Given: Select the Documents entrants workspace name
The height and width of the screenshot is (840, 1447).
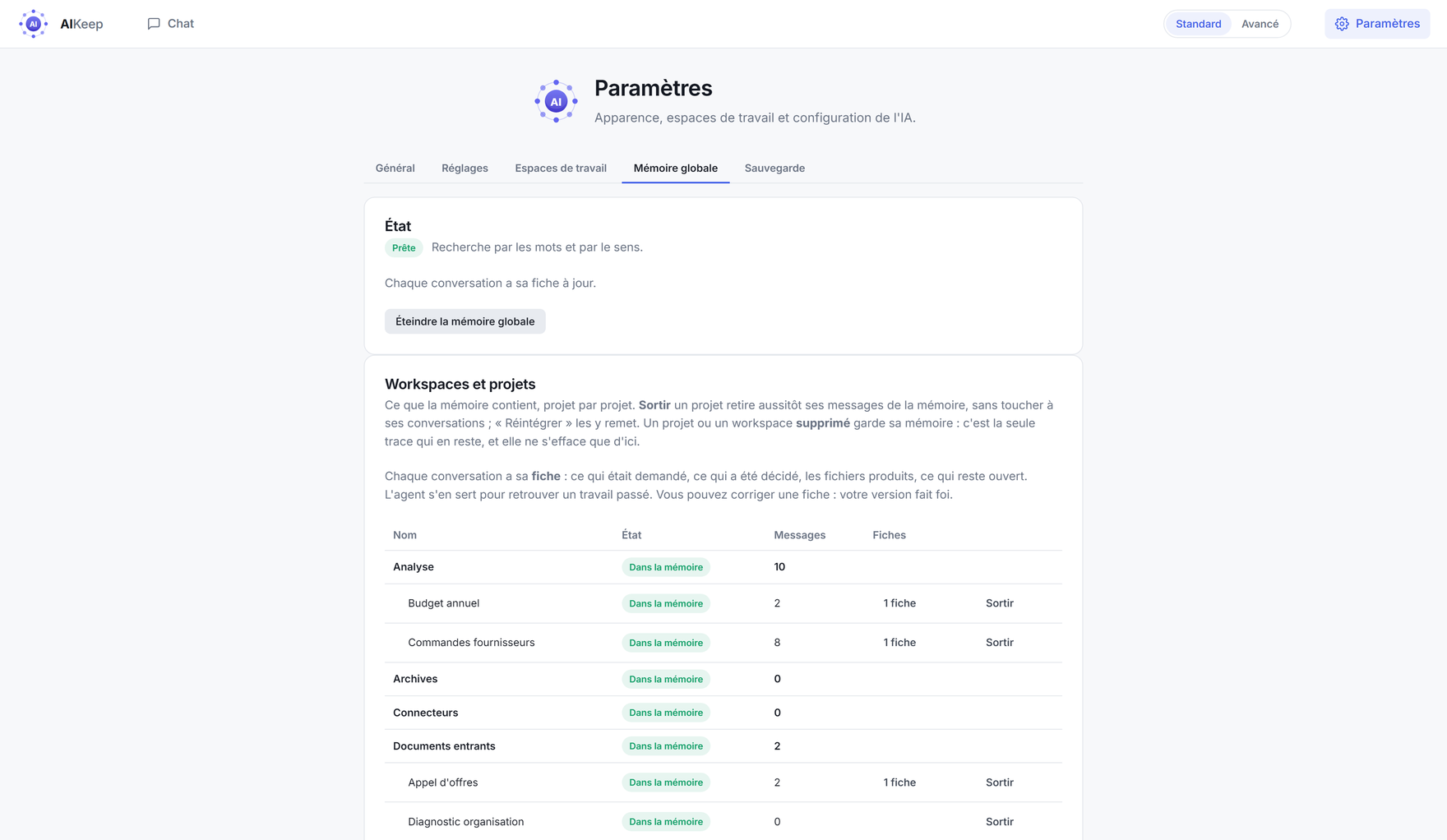Looking at the screenshot, I should (x=444, y=746).
